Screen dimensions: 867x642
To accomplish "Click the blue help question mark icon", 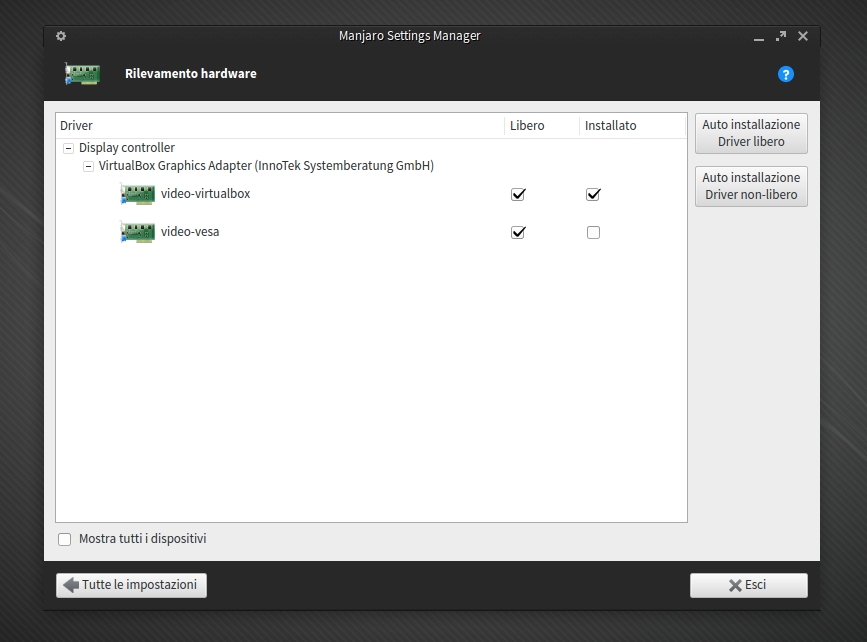I will click(785, 74).
